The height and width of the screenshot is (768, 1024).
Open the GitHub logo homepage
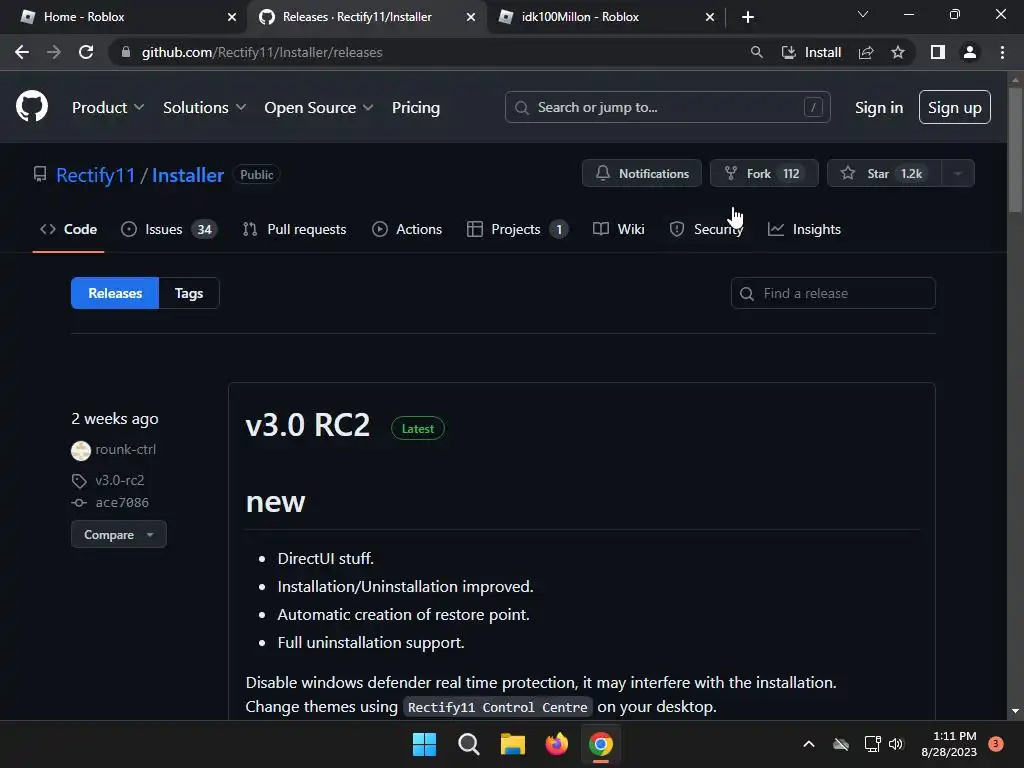(x=31, y=106)
